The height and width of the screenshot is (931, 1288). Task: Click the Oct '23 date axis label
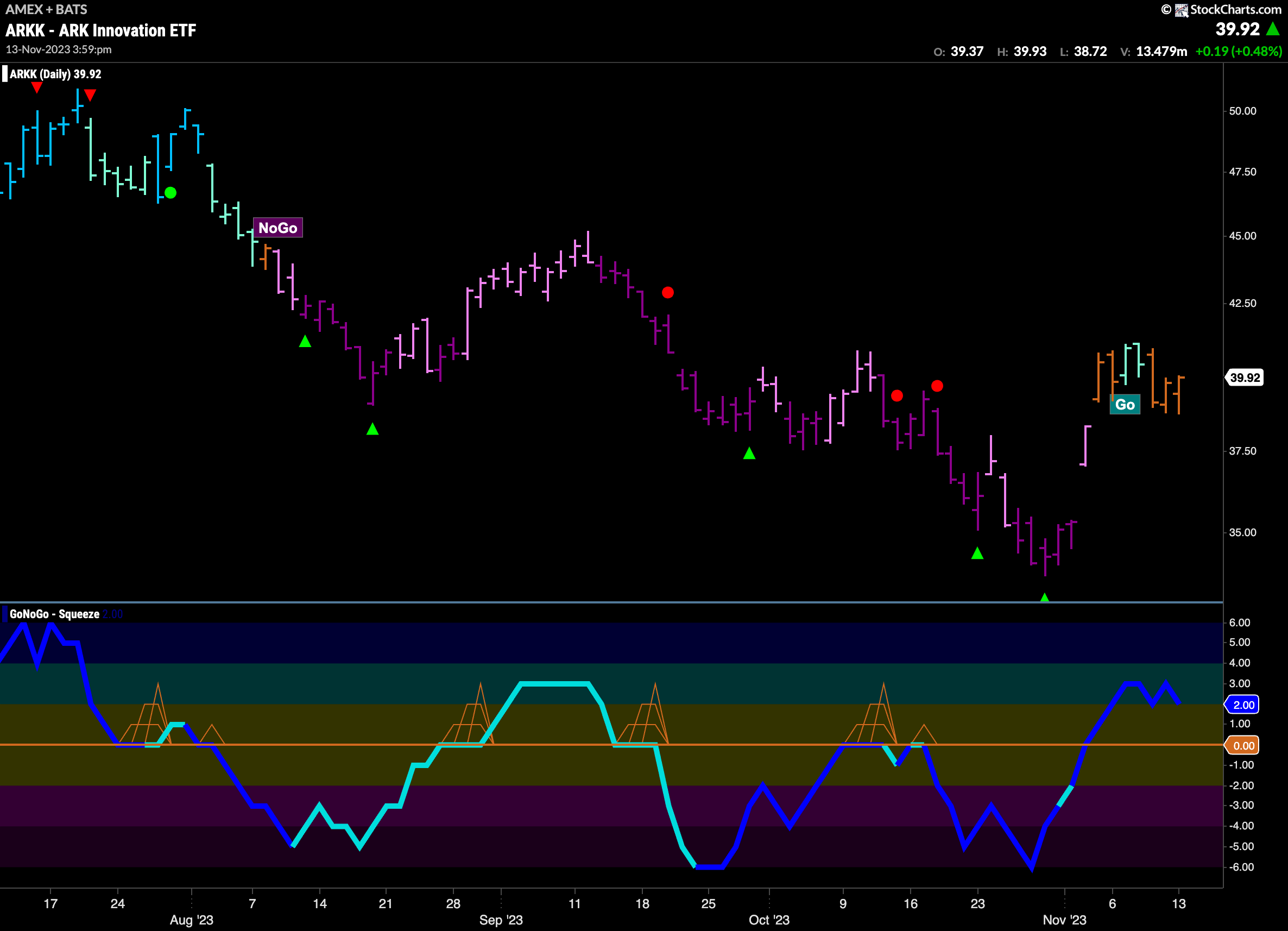pyautogui.click(x=769, y=920)
